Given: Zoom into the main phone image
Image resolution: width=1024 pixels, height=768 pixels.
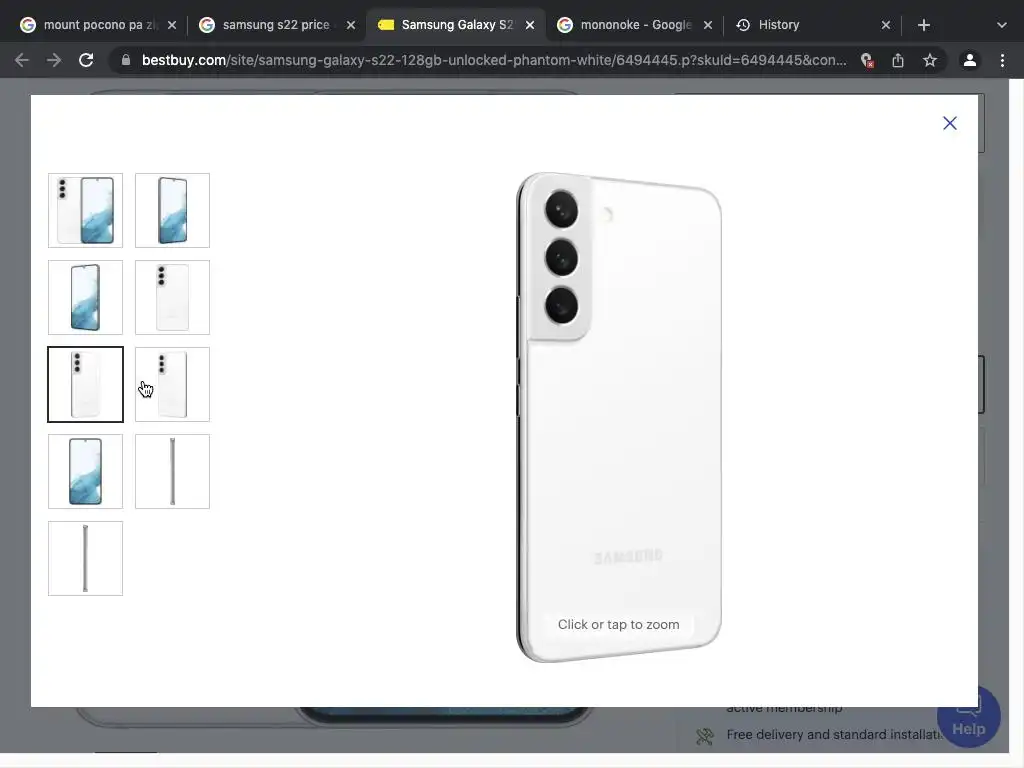Looking at the screenshot, I should tap(618, 418).
